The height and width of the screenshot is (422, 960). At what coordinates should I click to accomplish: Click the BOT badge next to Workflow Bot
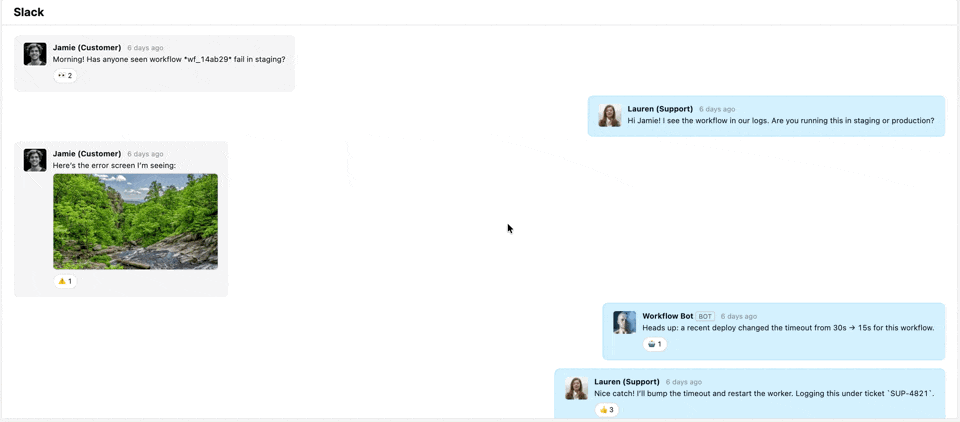[x=705, y=316]
